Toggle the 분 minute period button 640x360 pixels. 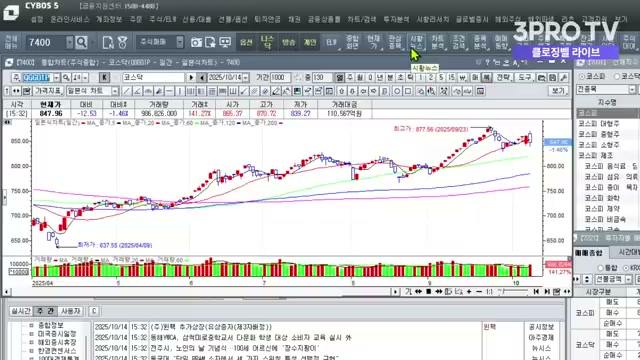(390, 77)
